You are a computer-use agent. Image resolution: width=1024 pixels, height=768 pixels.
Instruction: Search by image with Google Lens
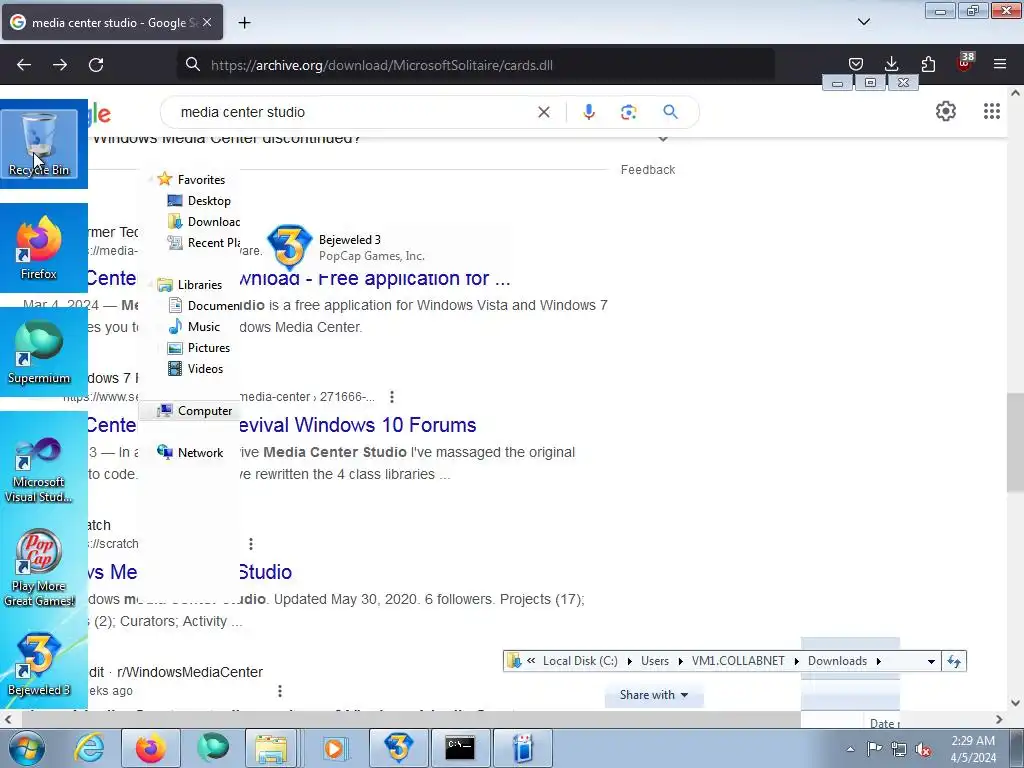(629, 112)
